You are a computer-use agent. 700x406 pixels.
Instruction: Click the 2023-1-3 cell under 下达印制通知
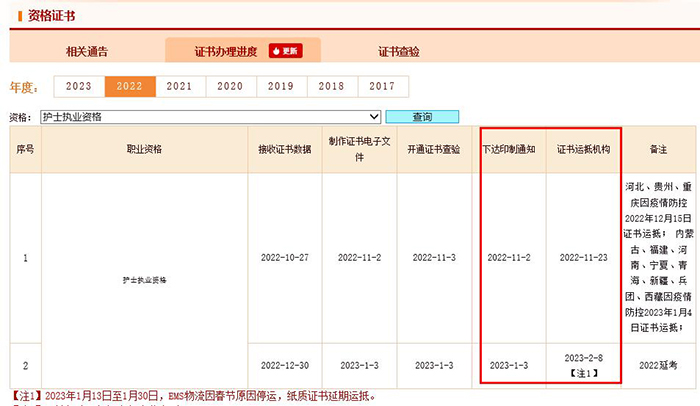tap(509, 365)
